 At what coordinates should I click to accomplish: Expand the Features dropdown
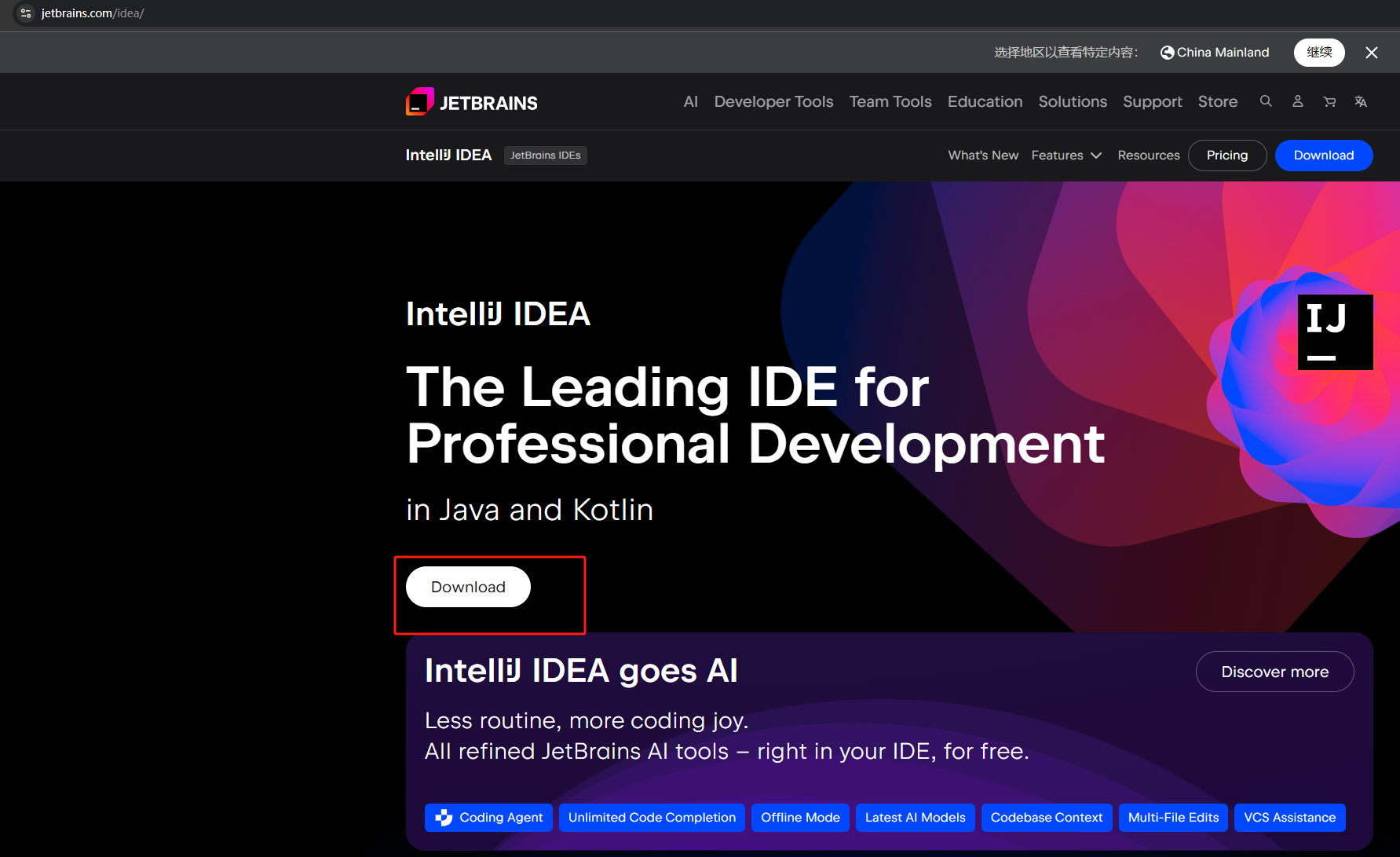(1066, 156)
